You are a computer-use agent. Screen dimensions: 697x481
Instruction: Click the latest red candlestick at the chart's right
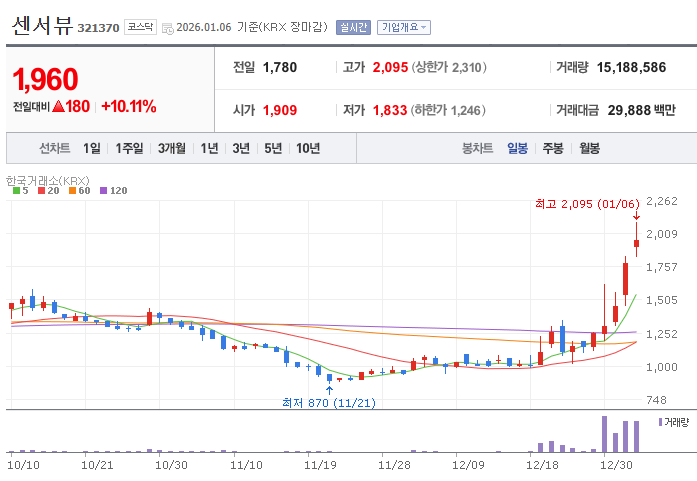tap(637, 243)
